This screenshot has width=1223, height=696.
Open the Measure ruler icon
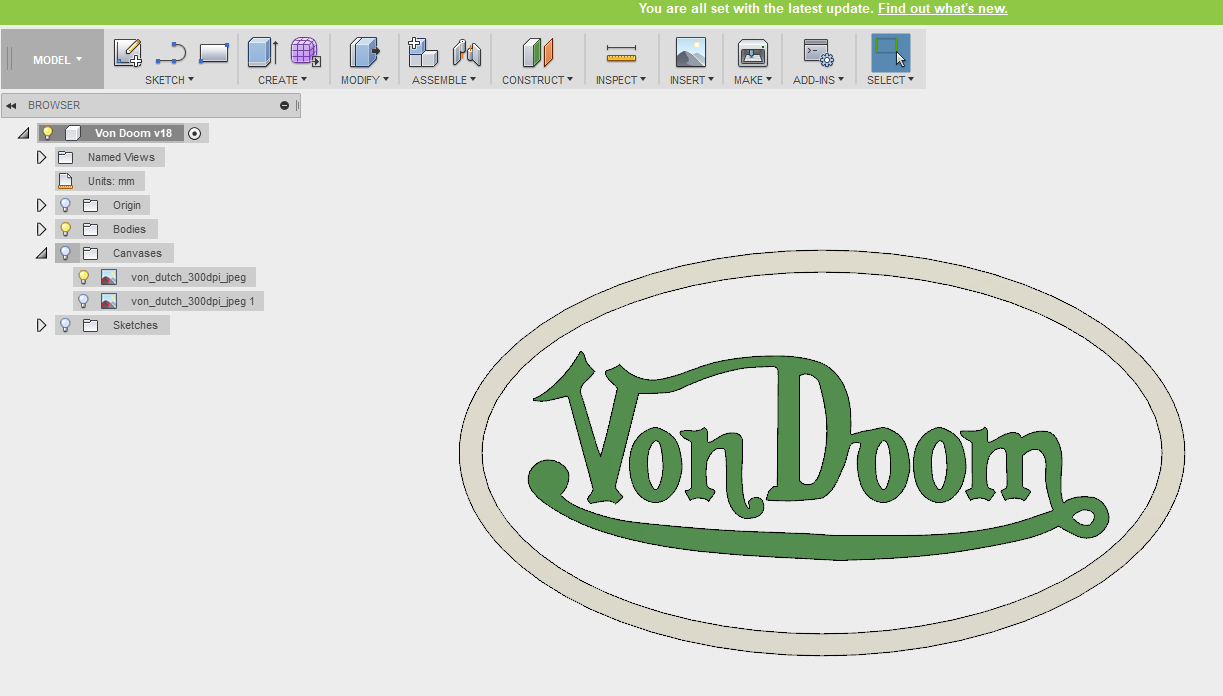(x=621, y=53)
